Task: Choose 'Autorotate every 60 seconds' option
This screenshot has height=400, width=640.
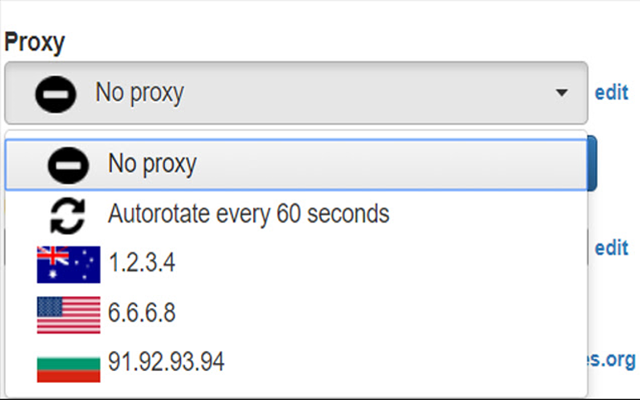Action: [x=296, y=215]
